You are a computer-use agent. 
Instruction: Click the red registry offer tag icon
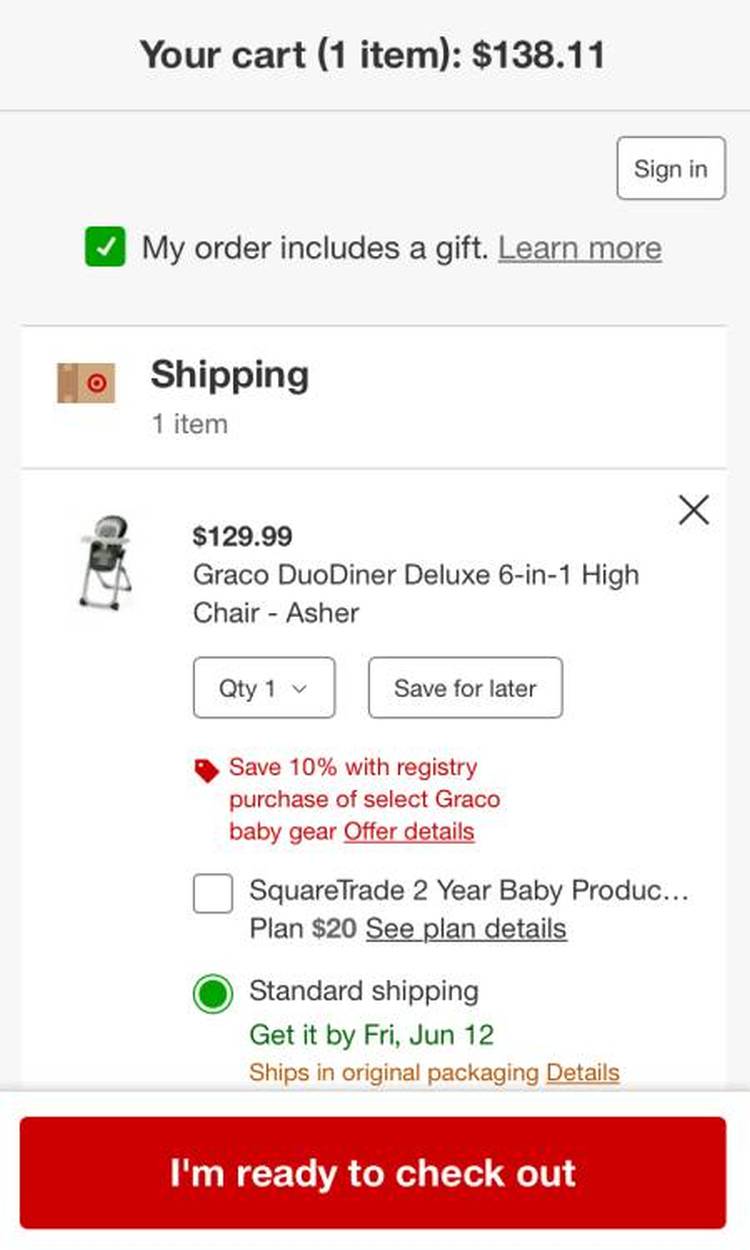(x=206, y=769)
